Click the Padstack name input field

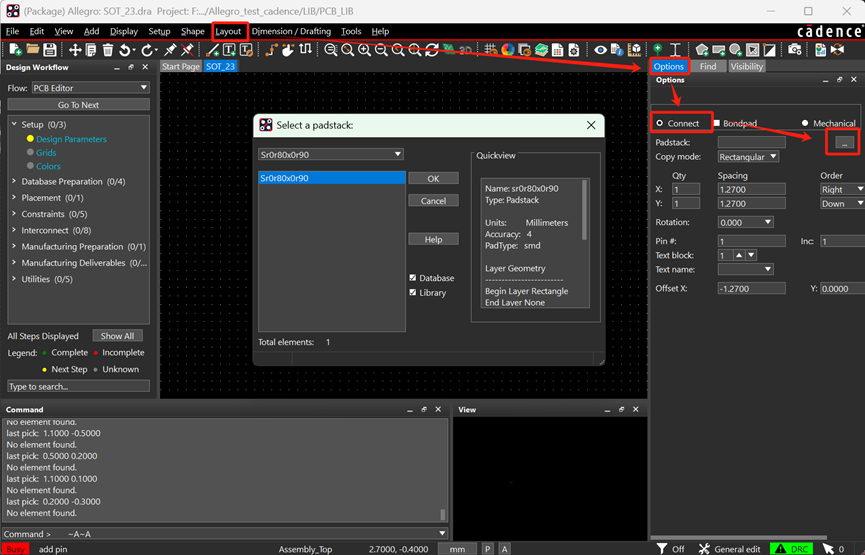[751, 142]
